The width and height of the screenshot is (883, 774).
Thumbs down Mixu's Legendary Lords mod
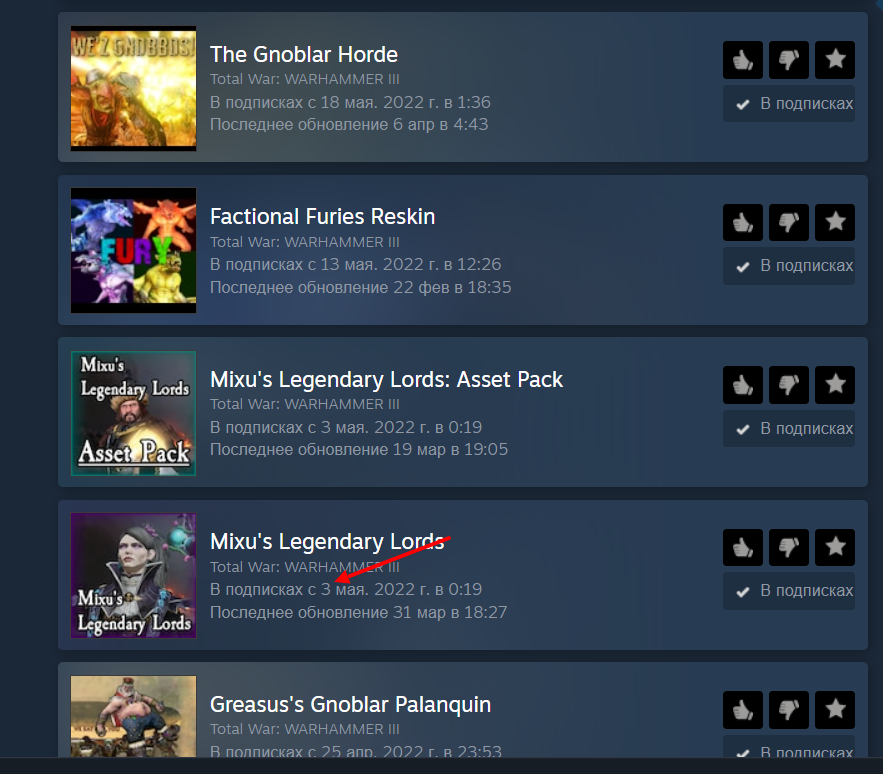pyautogui.click(x=789, y=548)
